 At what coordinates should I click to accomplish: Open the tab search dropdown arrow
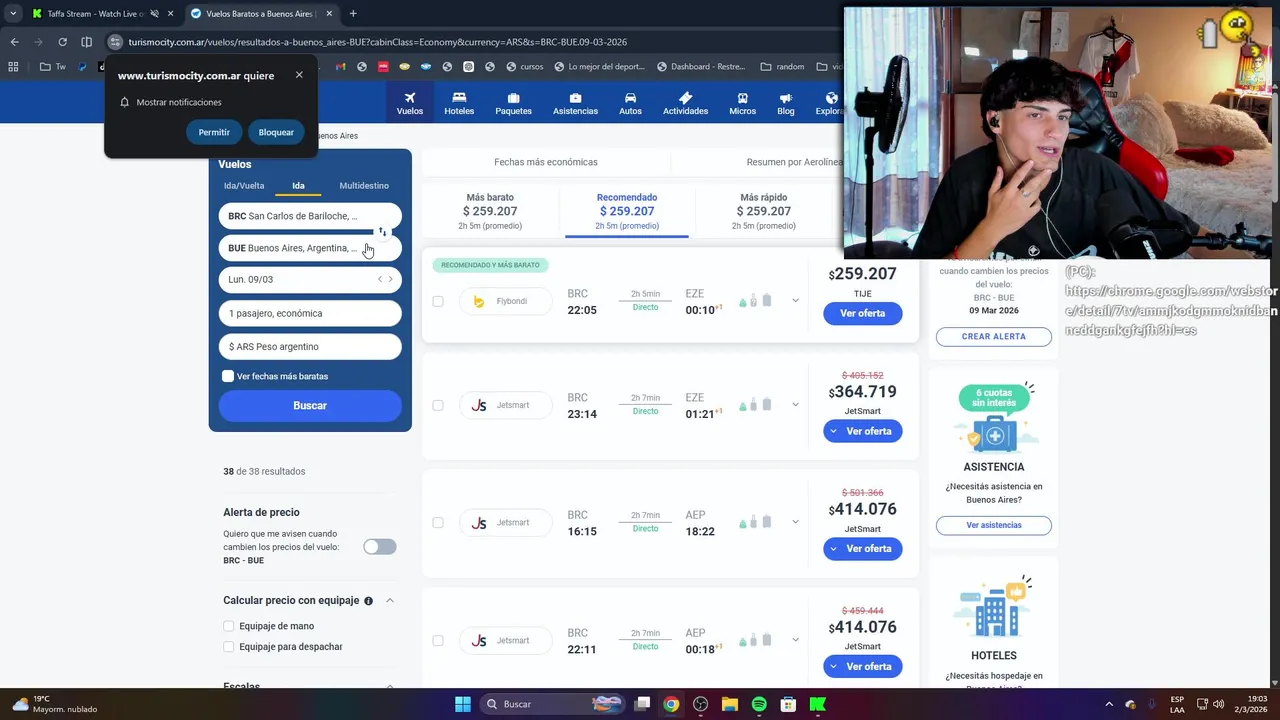(x=12, y=14)
